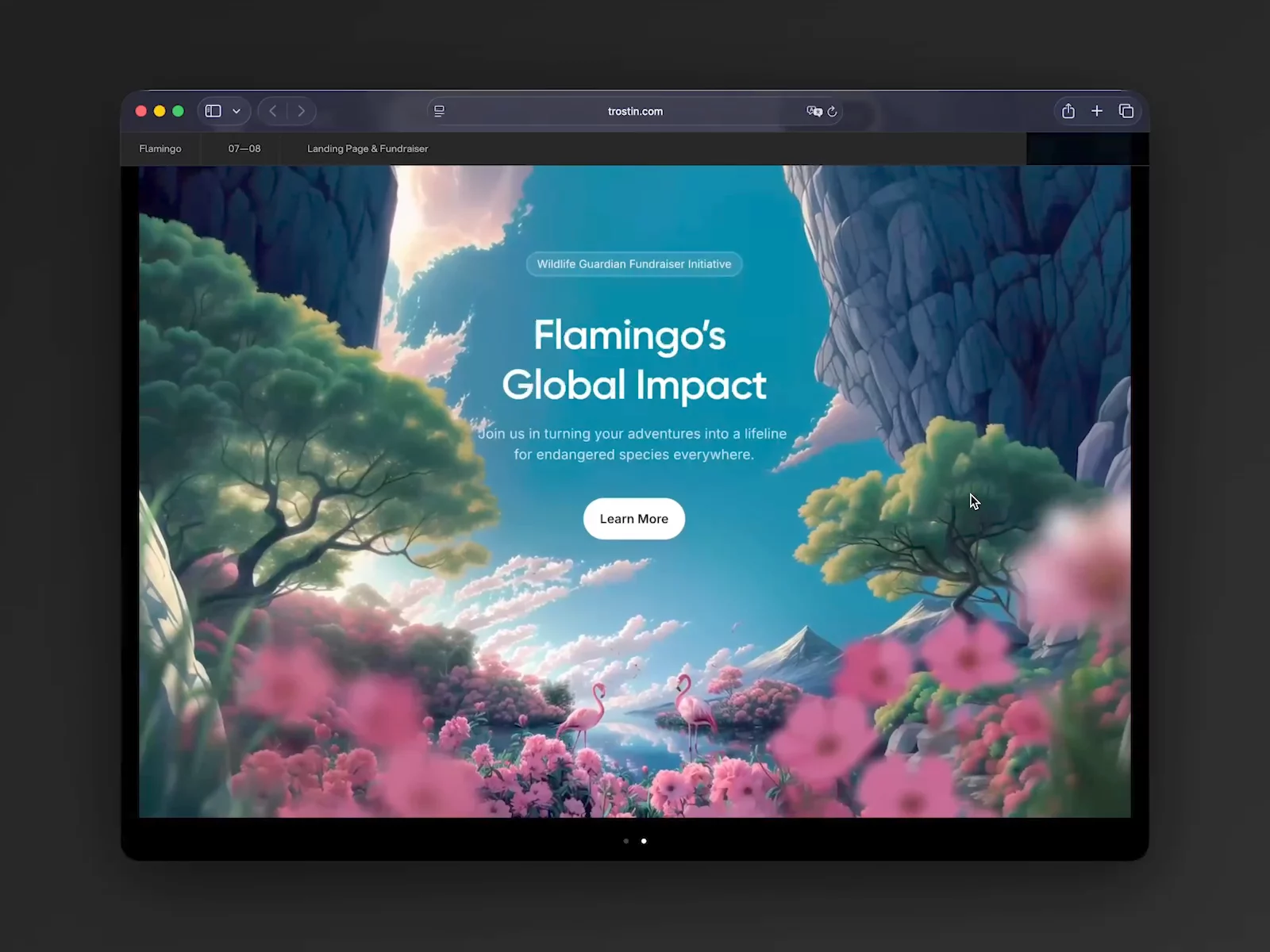Minimize the window with the yellow button
Screen dimensions: 1270x952
(x=160, y=111)
